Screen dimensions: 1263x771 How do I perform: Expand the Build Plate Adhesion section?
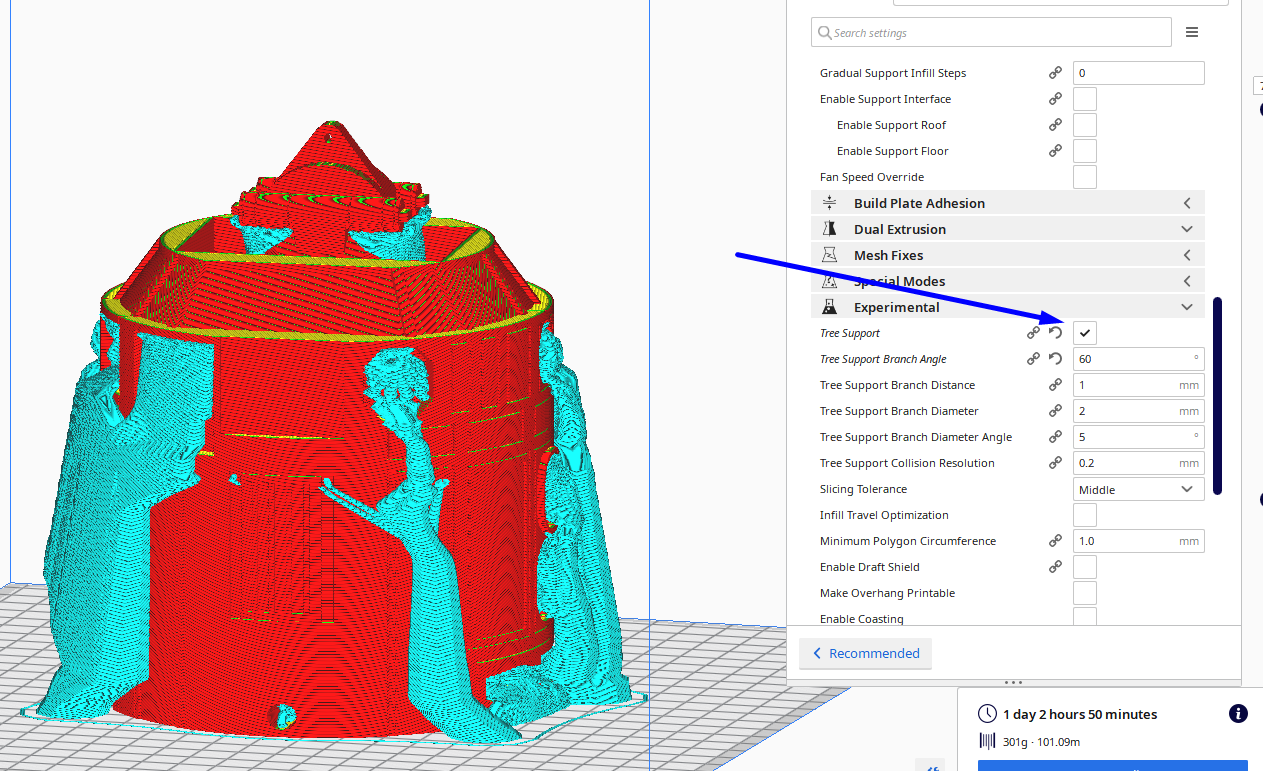pyautogui.click(x=1007, y=203)
